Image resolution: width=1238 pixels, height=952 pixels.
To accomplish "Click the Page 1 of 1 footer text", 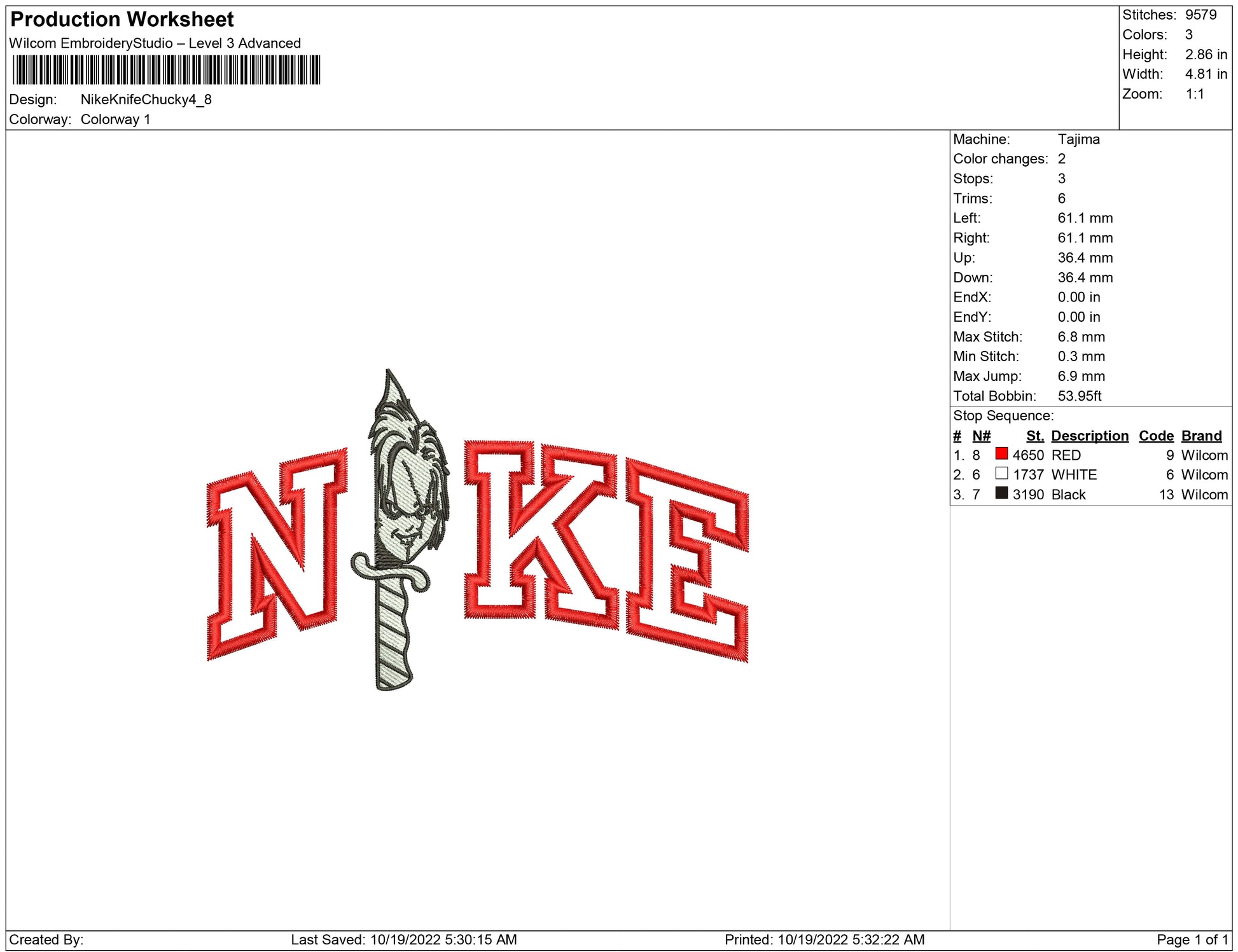I will point(1192,939).
